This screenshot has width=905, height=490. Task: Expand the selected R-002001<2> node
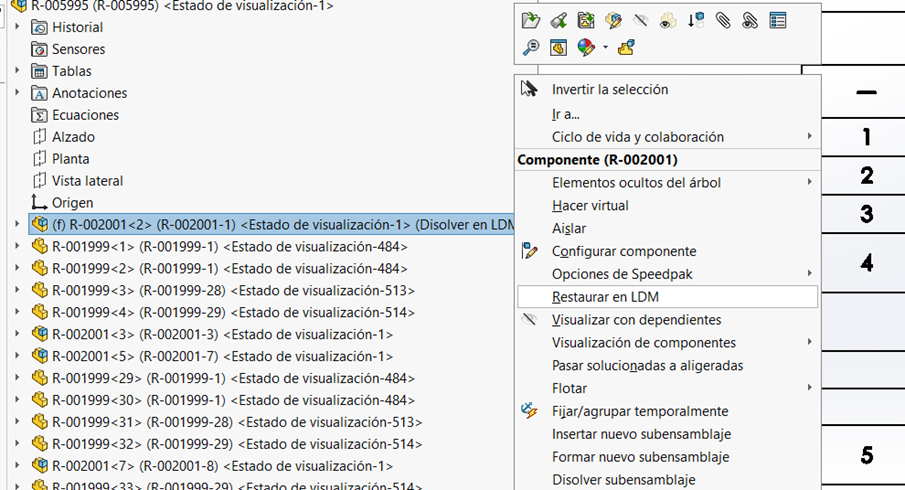pyautogui.click(x=17, y=224)
